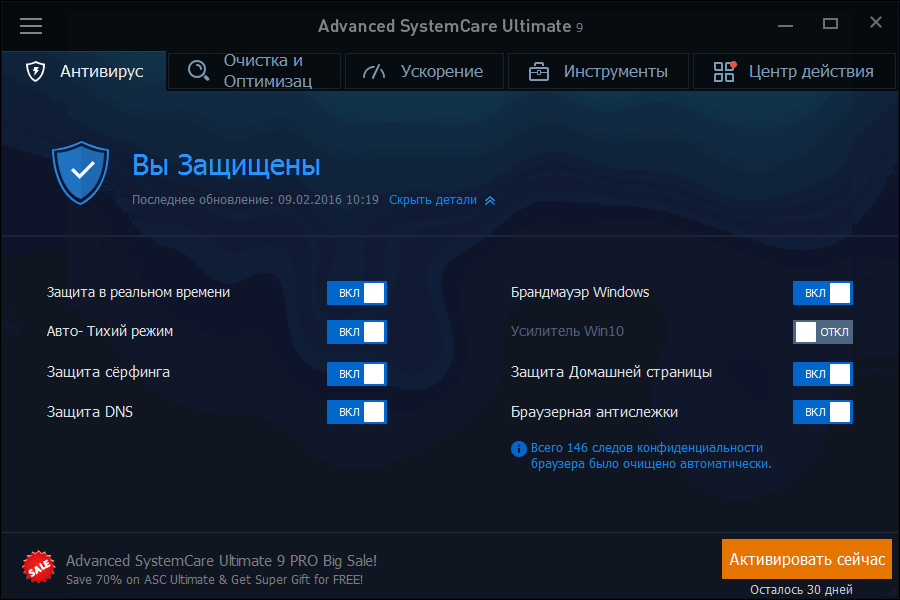
Task: Click the Скрыть детали link
Action: (434, 200)
